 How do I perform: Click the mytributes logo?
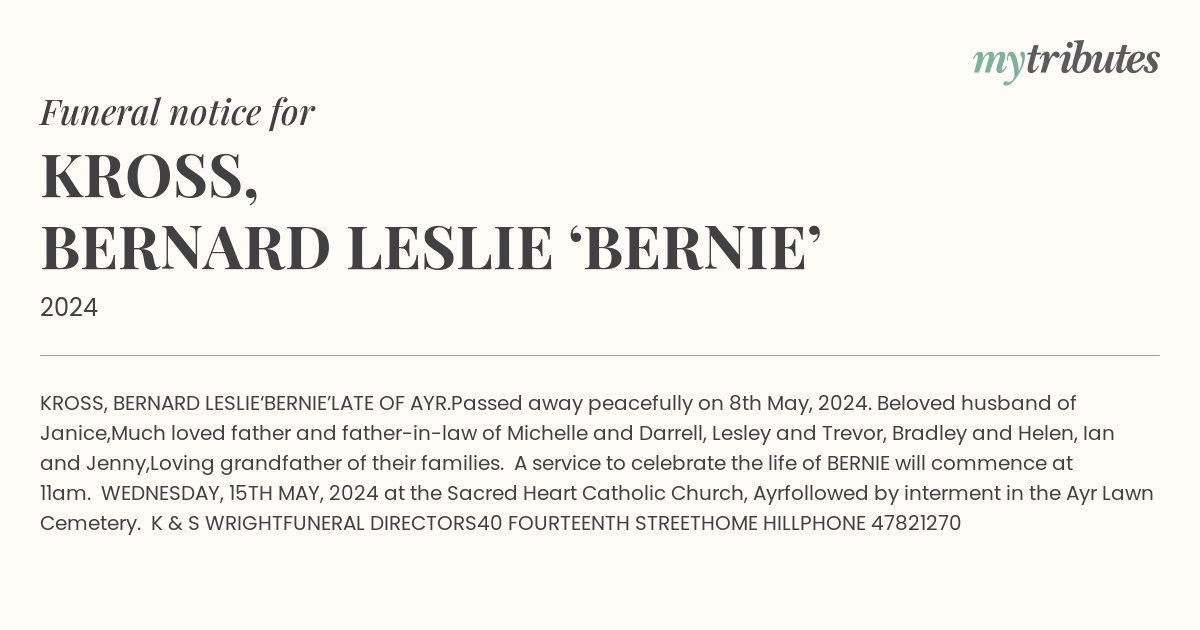[1066, 62]
